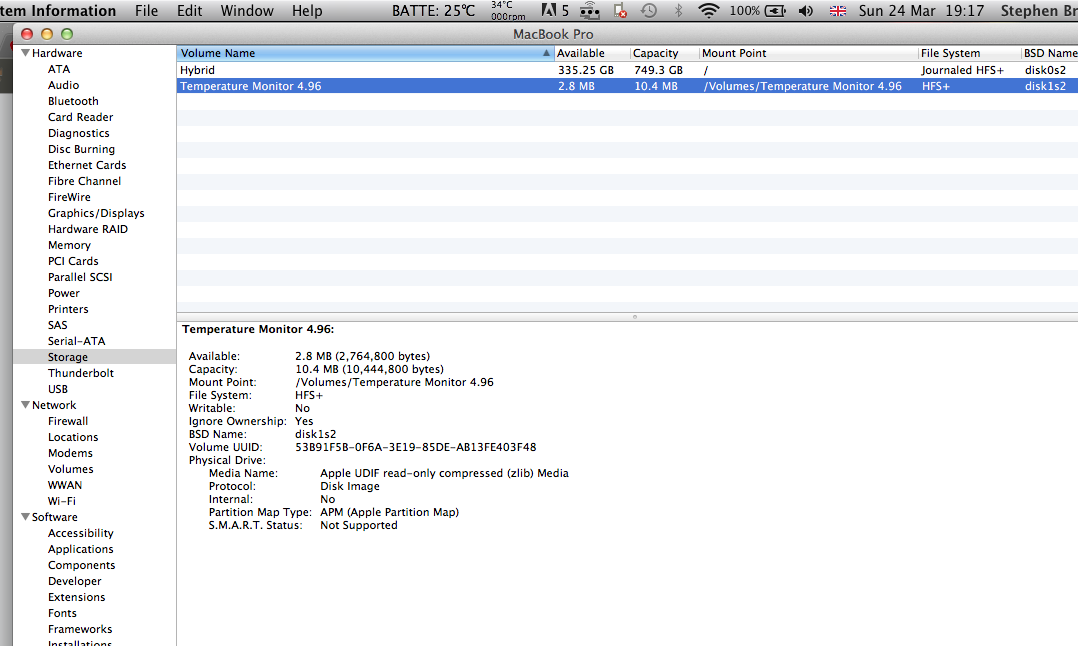Viewport: 1078px width, 646px height.
Task: Select Memory in the sidebar
Action: pos(69,245)
